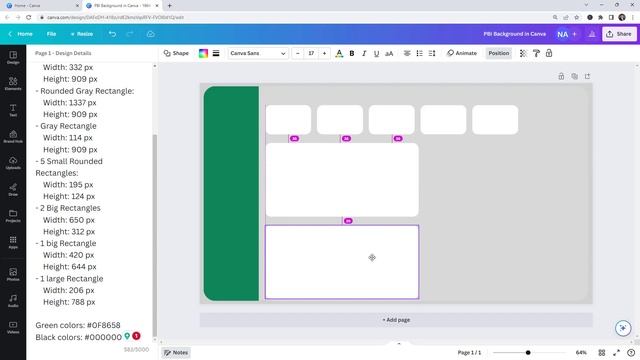The image size is (640, 360).
Task: Open the shape fill color swatch
Action: (203, 53)
